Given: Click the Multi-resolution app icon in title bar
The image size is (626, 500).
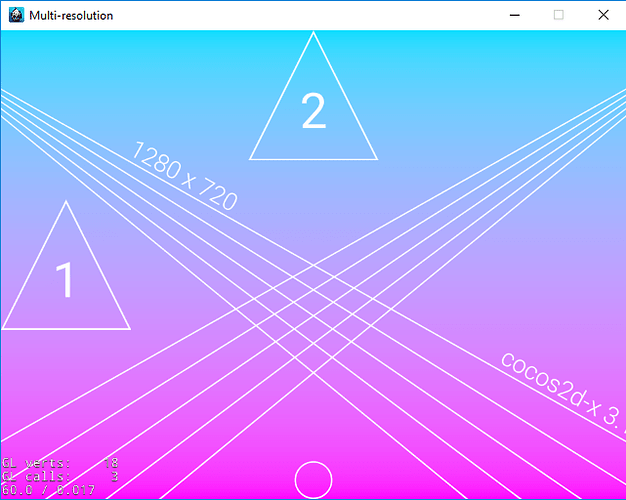Looking at the screenshot, I should pos(16,15).
